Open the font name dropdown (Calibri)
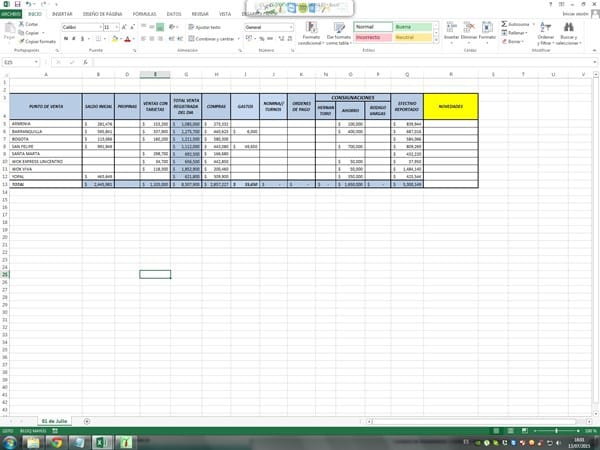The height and width of the screenshot is (450, 600). pos(101,27)
